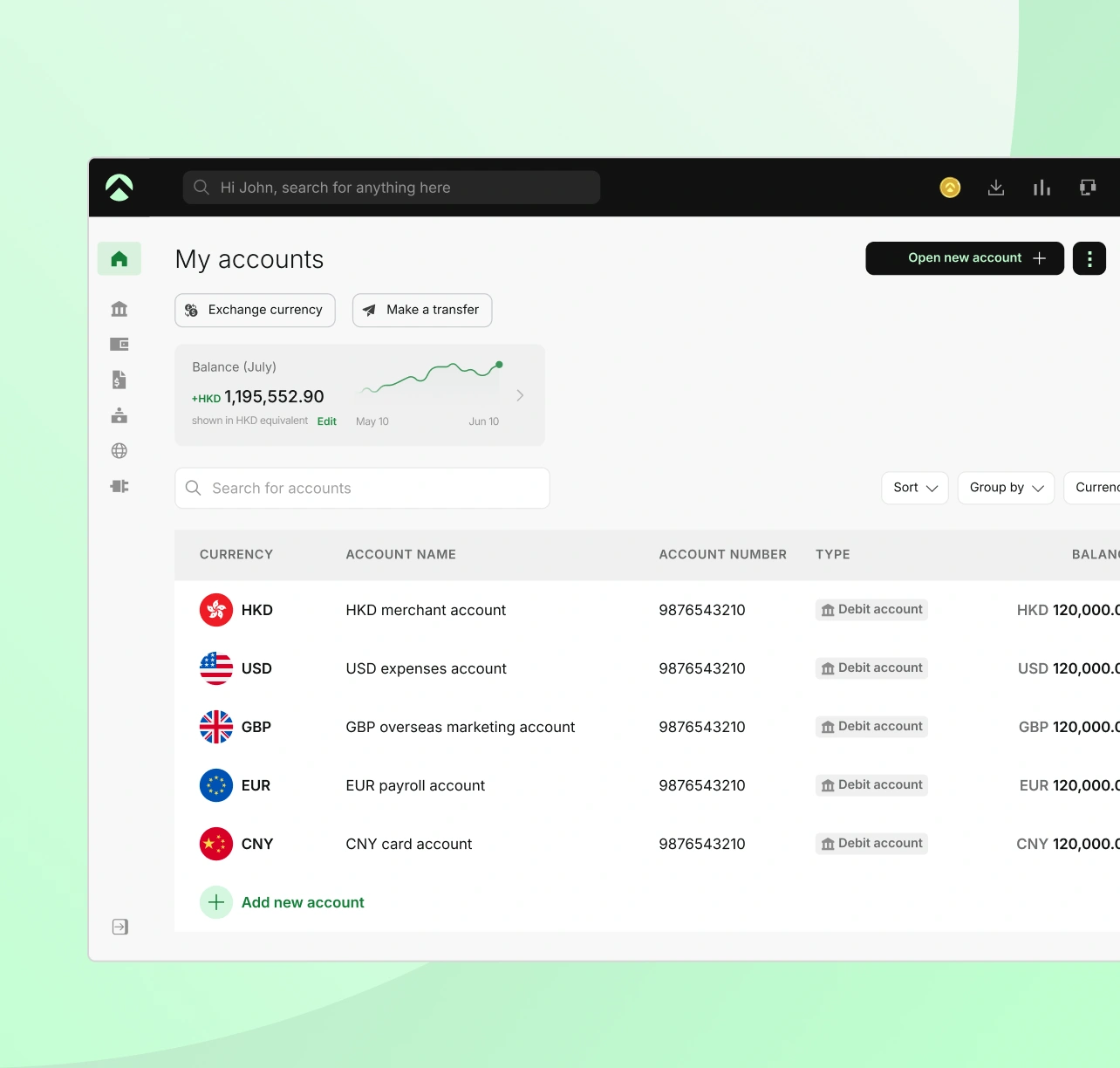Click the top search bar field

[x=392, y=188]
